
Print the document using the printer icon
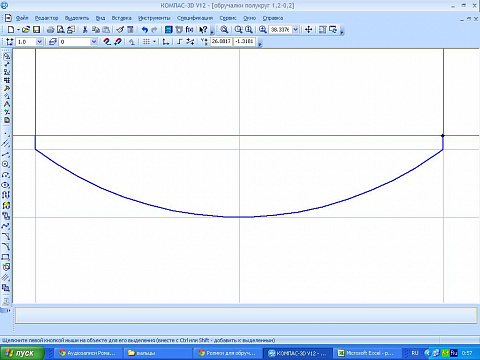pos(50,30)
